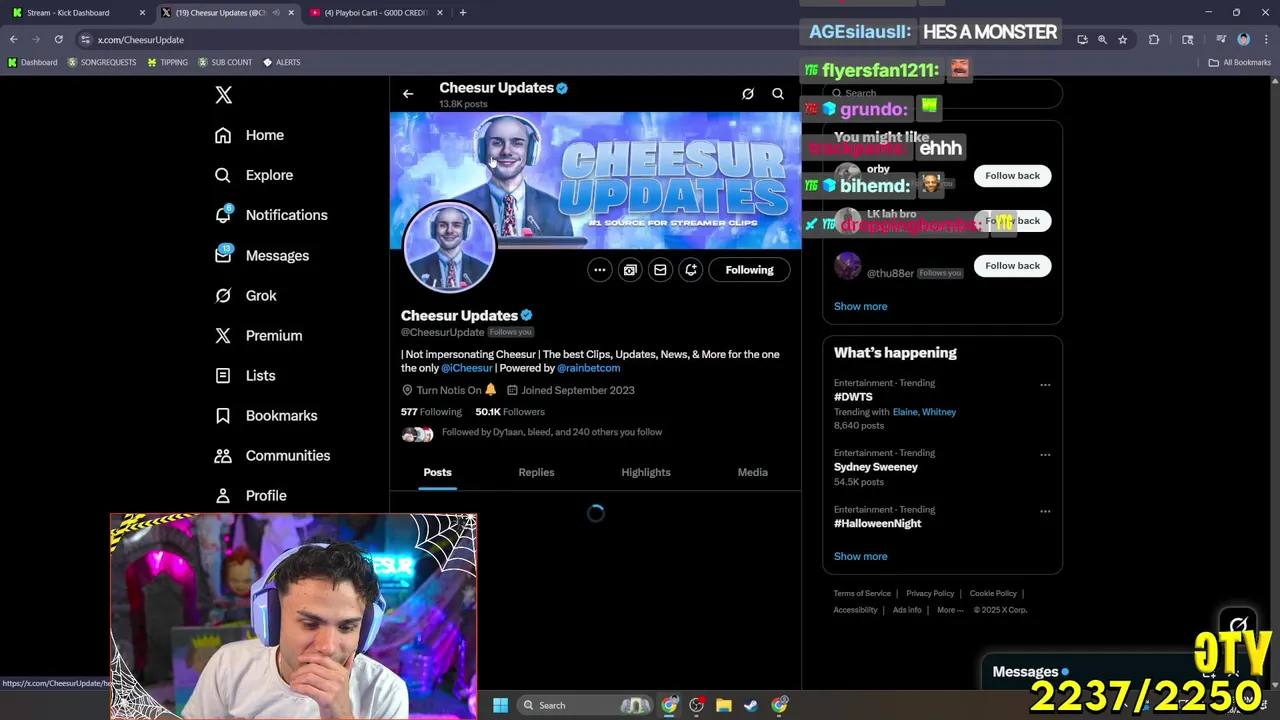The height and width of the screenshot is (720, 1280).
Task: Click the message envelope icon on profile
Action: click(x=660, y=270)
